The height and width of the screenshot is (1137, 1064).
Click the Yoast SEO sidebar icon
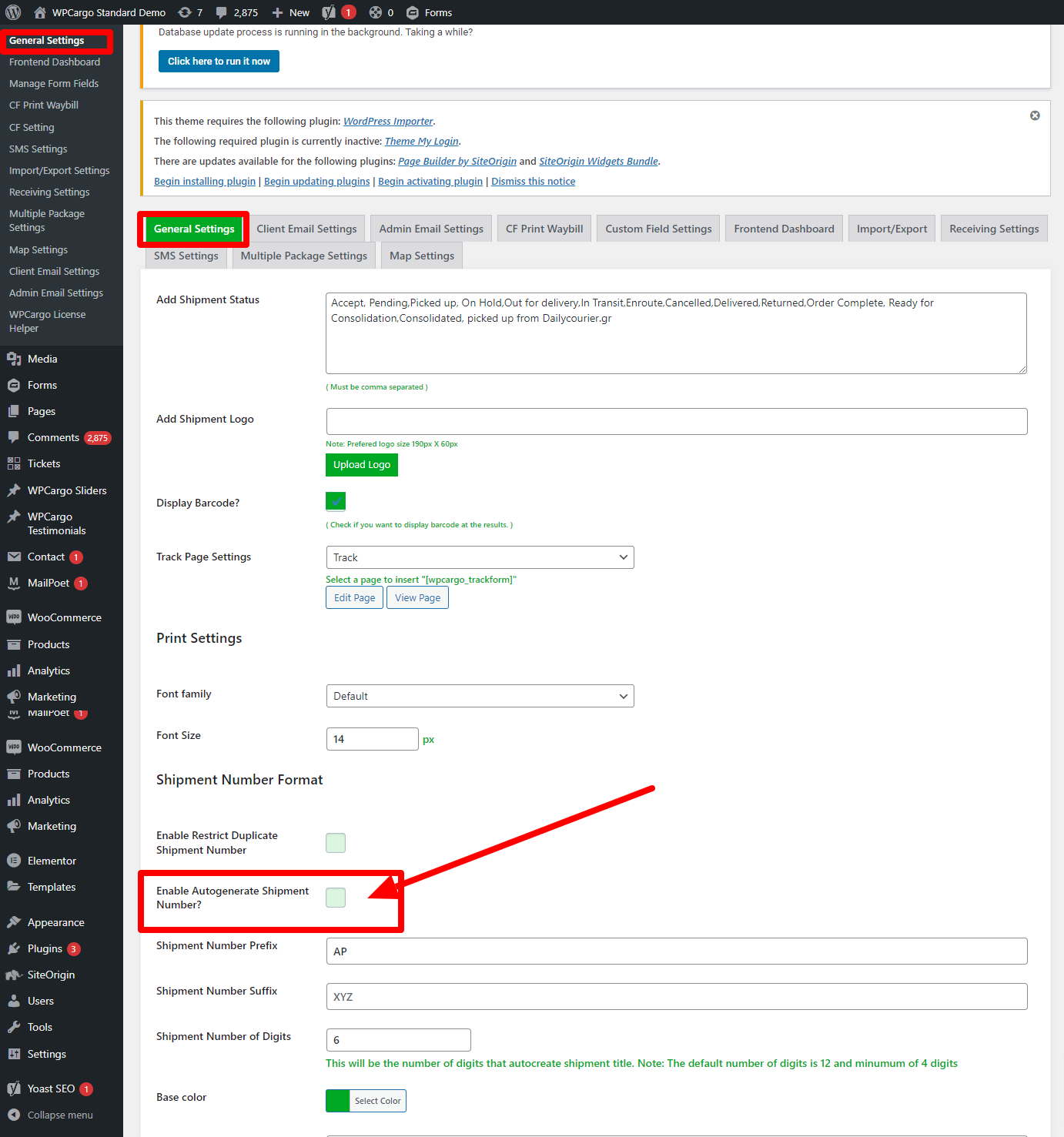click(x=14, y=1089)
